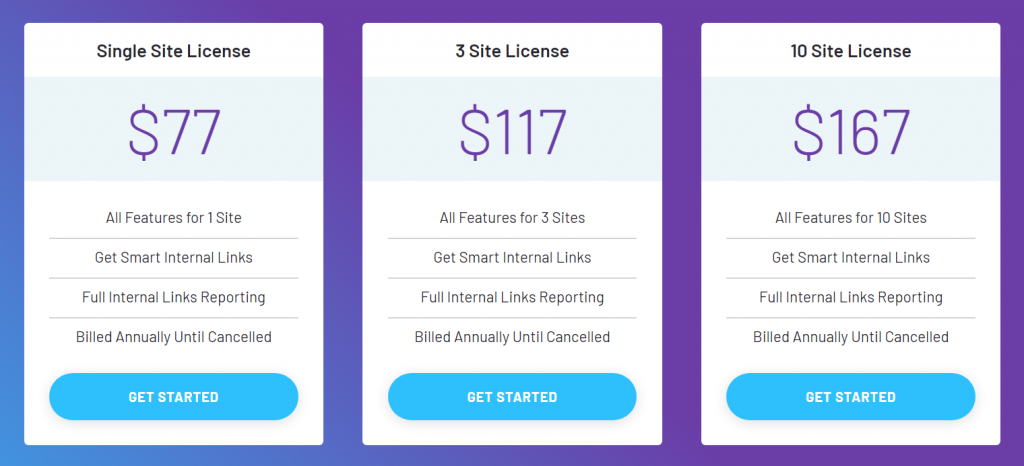Click the $117 price
This screenshot has height=466, width=1024.
pos(512,131)
